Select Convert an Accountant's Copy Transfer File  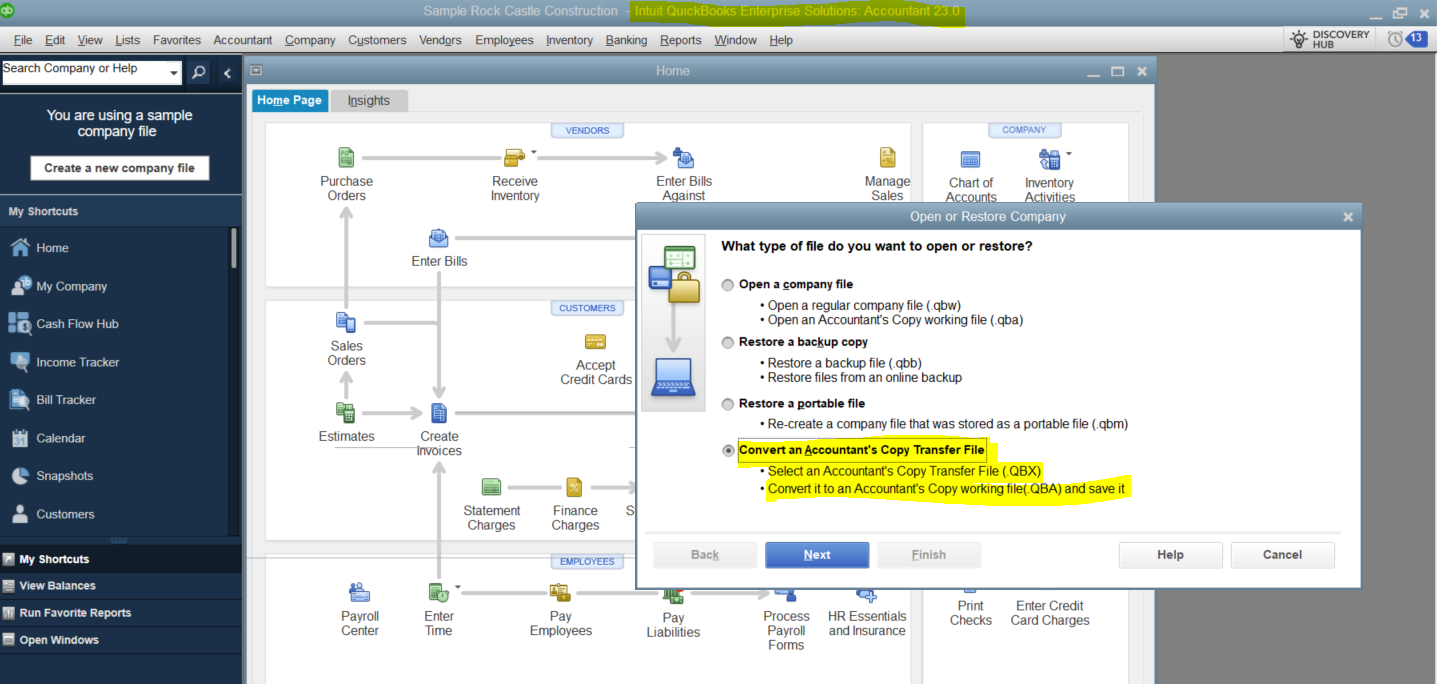pos(728,451)
